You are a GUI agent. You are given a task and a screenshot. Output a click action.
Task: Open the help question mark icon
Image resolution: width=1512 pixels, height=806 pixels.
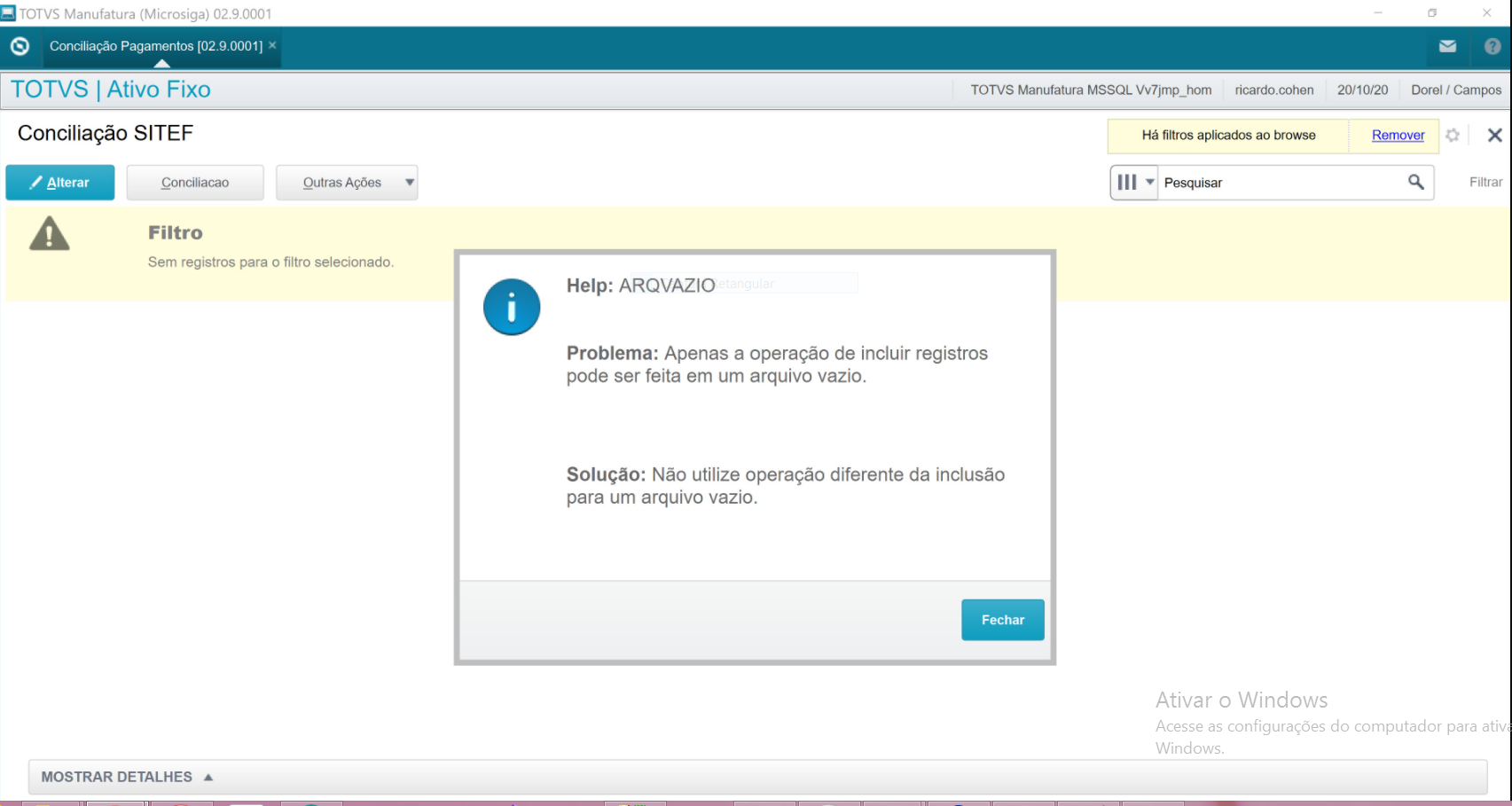pos(1493,46)
